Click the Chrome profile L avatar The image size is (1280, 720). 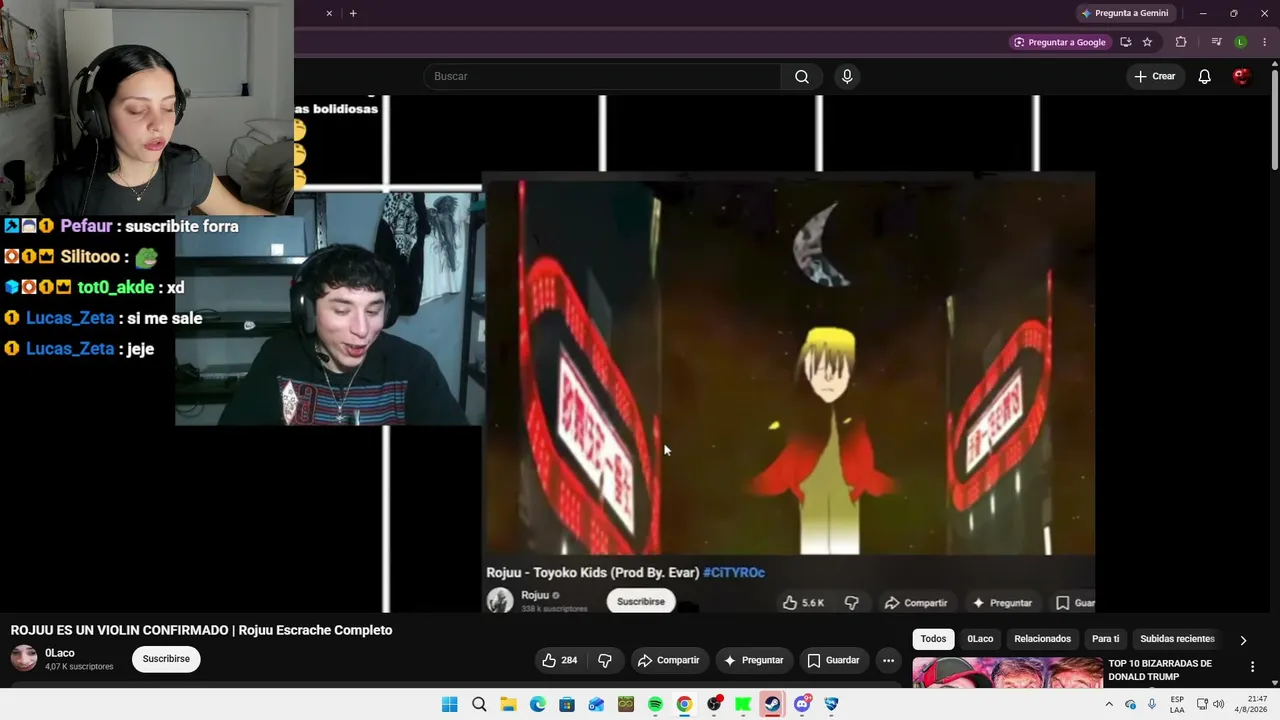tap(1240, 42)
